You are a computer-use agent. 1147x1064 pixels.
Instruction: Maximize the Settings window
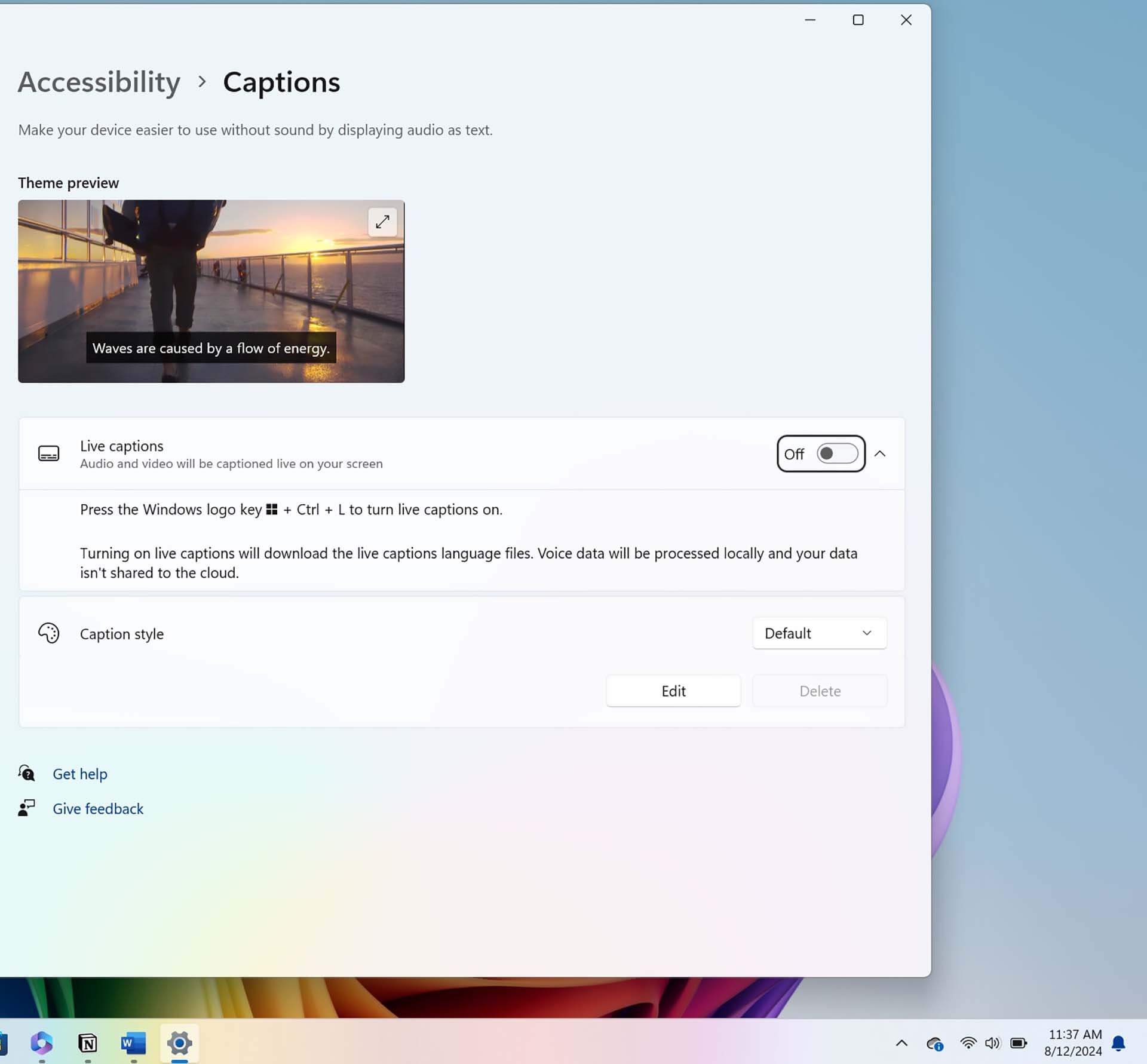click(x=858, y=20)
